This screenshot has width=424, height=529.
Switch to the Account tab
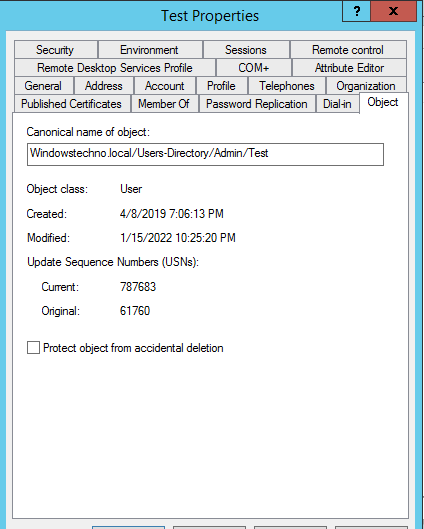coord(165,86)
